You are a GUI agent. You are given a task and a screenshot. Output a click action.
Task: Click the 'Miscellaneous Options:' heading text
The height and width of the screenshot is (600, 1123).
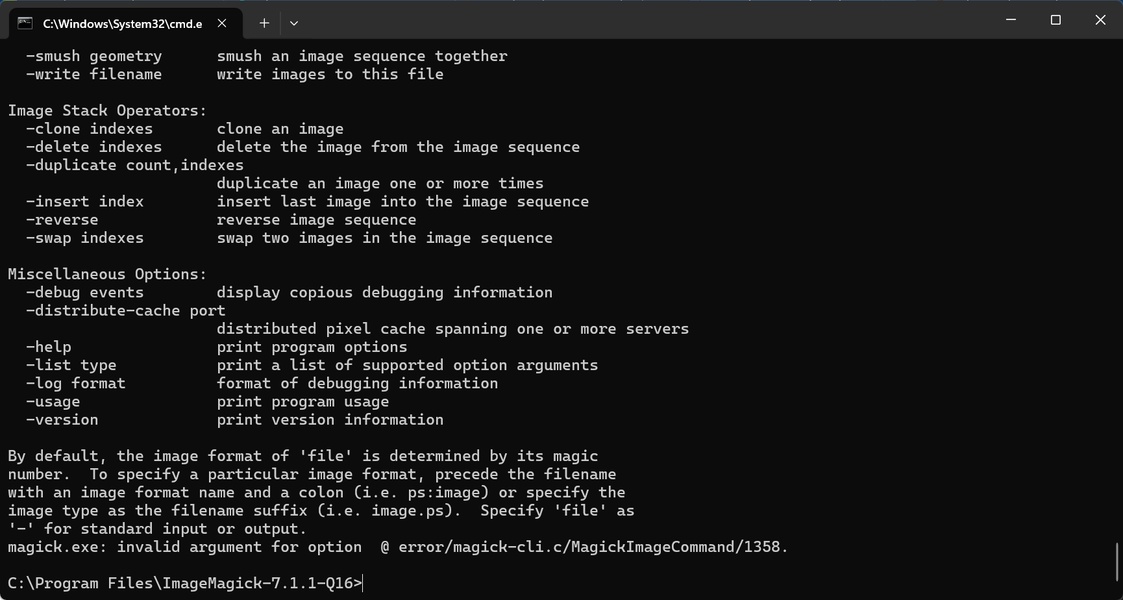(x=107, y=274)
